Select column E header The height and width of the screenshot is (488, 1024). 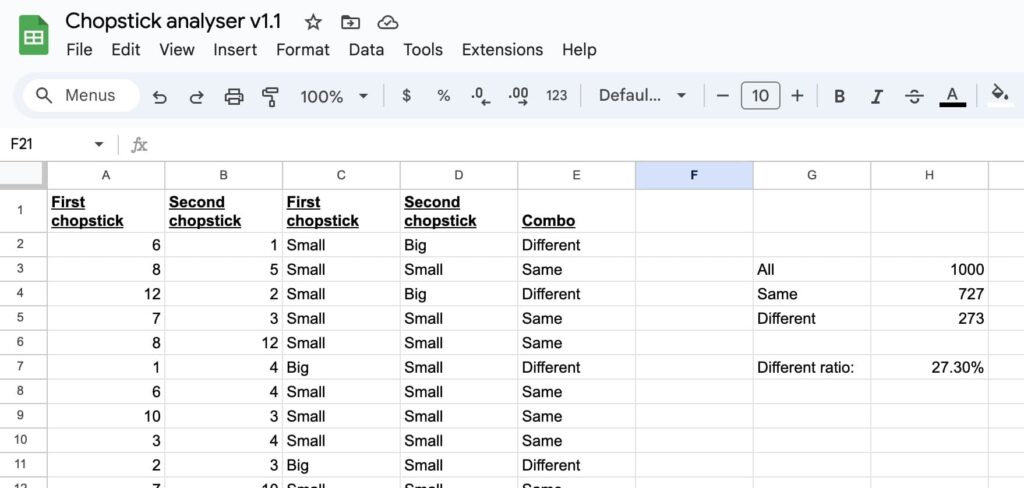pos(576,175)
